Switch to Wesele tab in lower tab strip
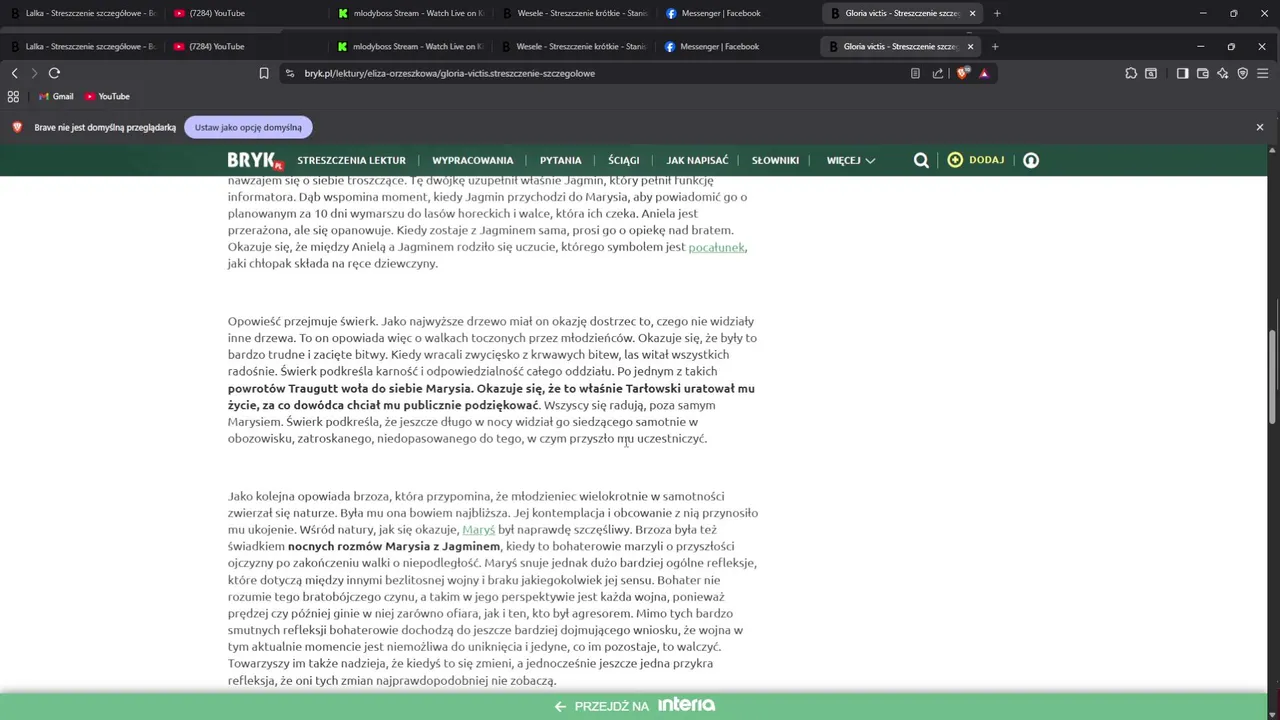1280x720 pixels. pyautogui.click(x=575, y=46)
